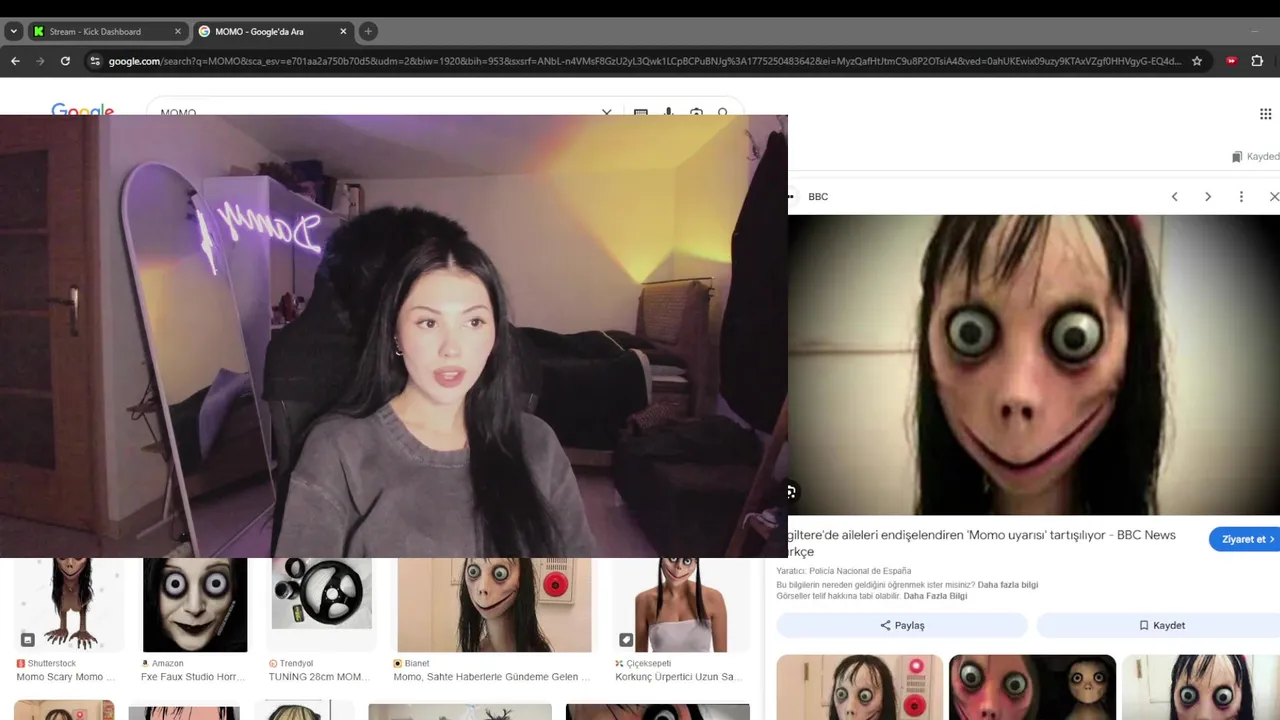Open first Daha fazla bilgi link
This screenshot has height=720, width=1280.
click(1008, 585)
